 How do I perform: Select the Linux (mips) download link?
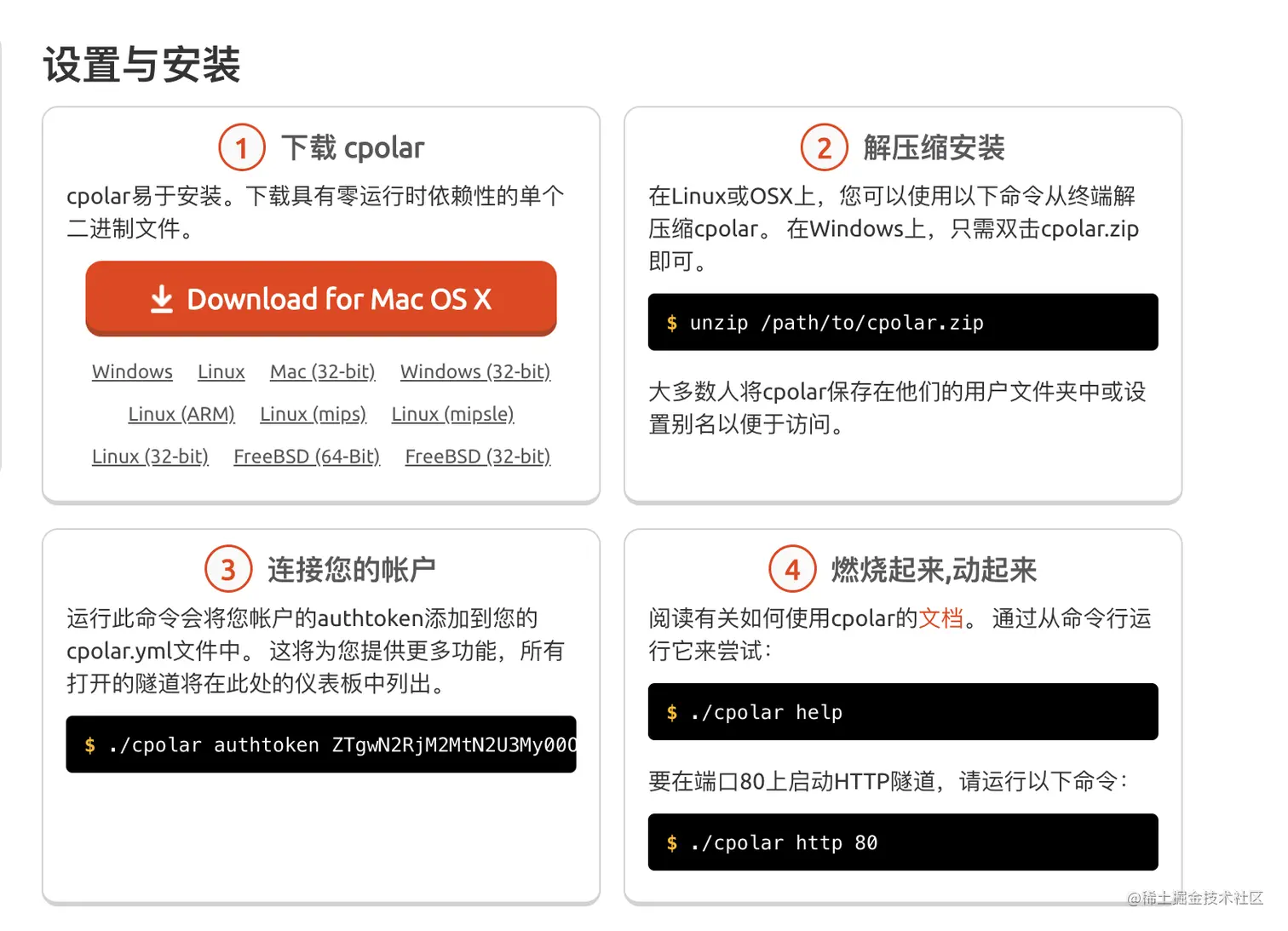[313, 414]
